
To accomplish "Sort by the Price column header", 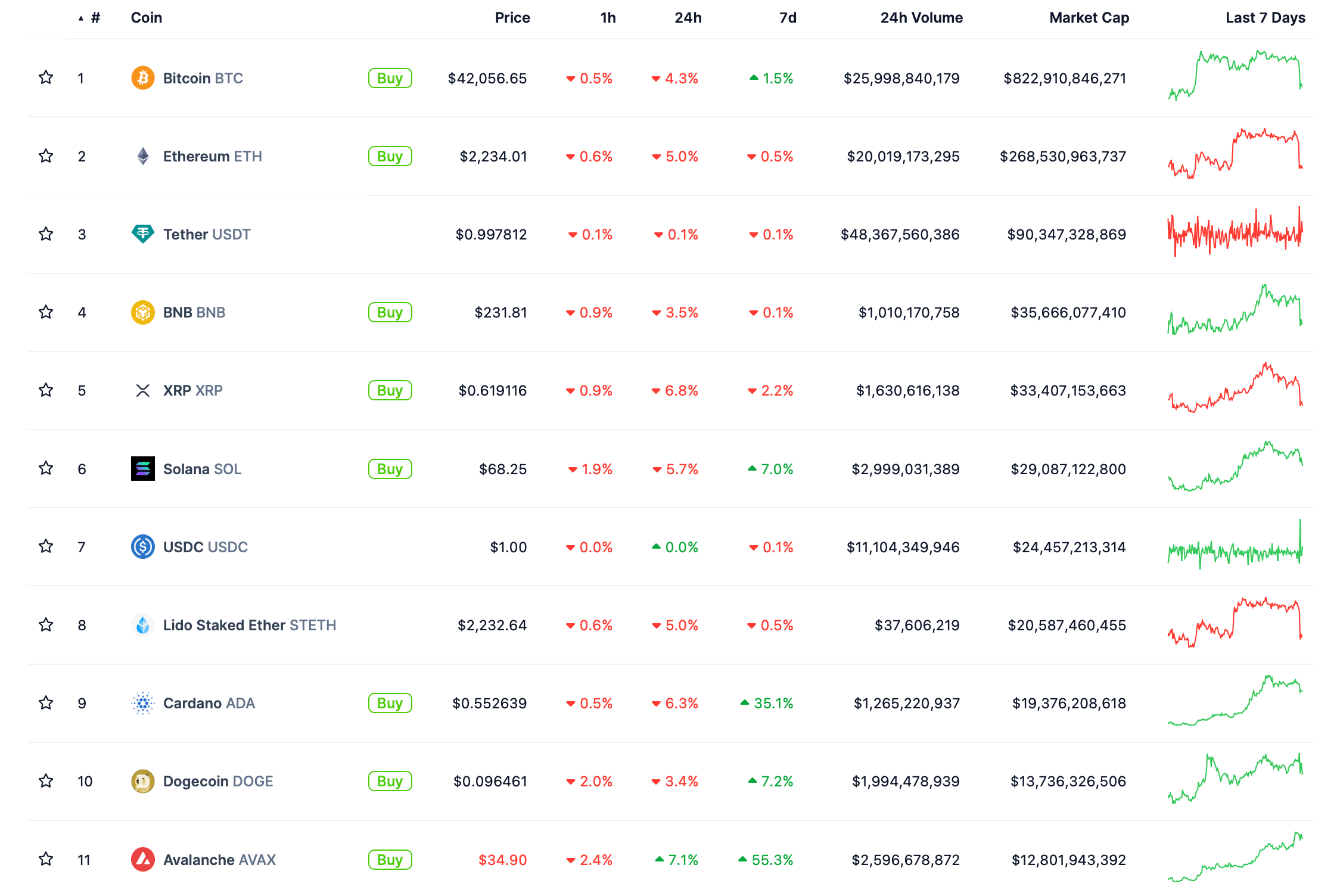I will 512,18.
